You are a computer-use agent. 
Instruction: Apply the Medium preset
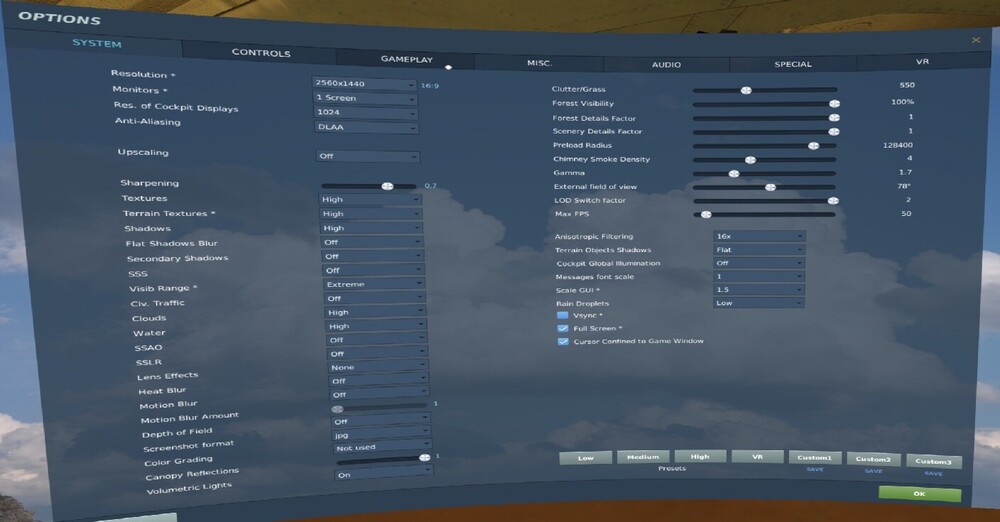coord(643,456)
